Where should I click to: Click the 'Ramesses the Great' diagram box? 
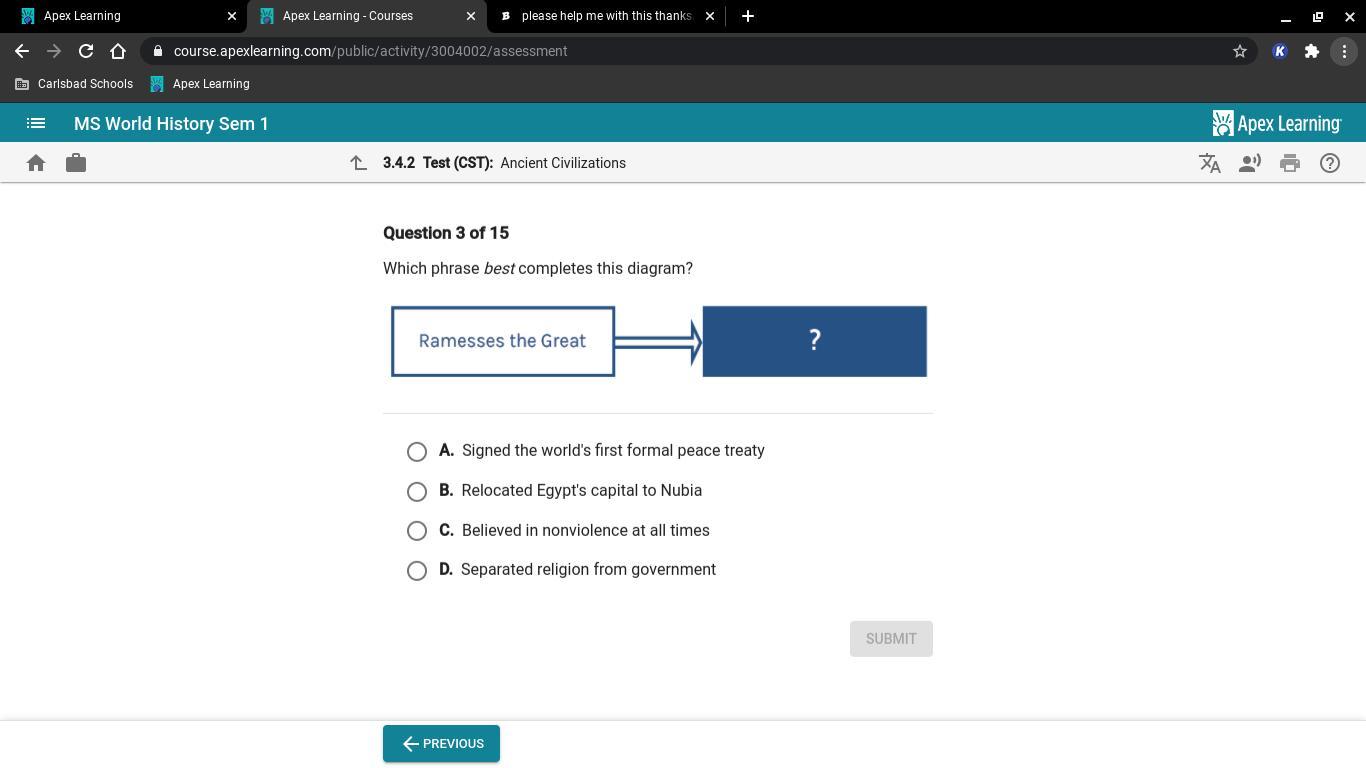(503, 342)
